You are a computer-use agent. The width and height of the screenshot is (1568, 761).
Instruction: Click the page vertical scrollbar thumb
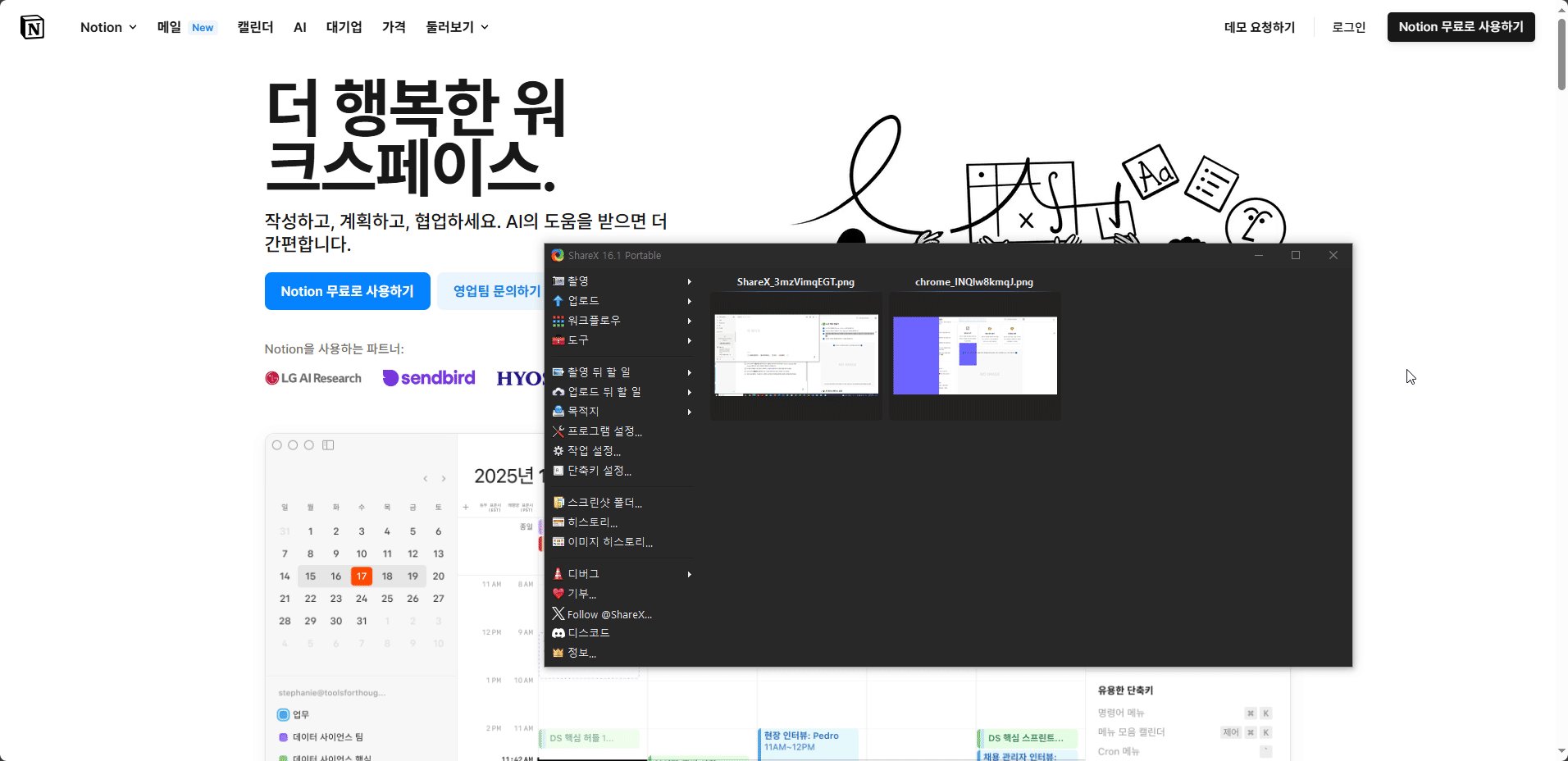(1561, 53)
